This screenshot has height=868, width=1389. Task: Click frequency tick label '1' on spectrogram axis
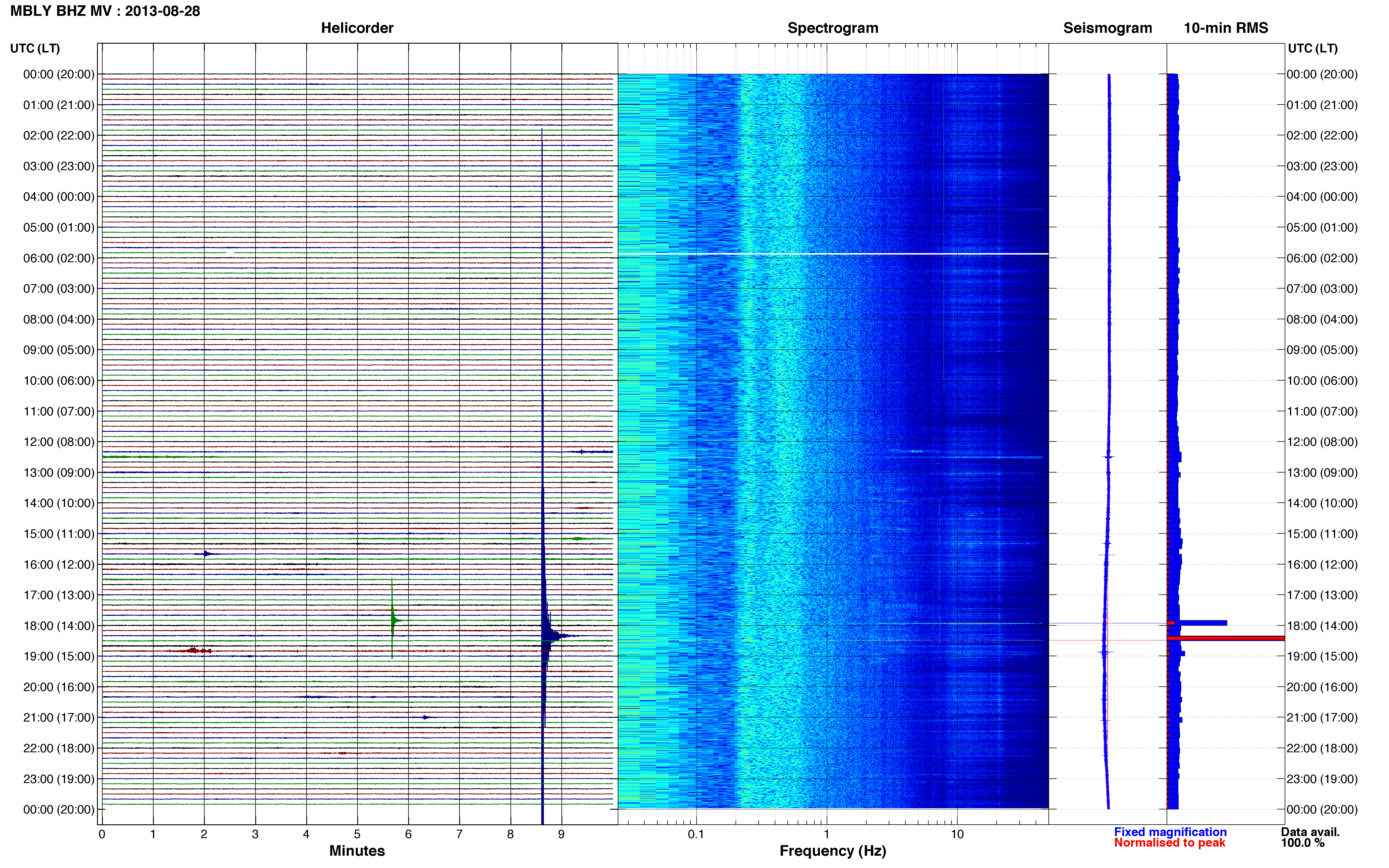click(826, 834)
